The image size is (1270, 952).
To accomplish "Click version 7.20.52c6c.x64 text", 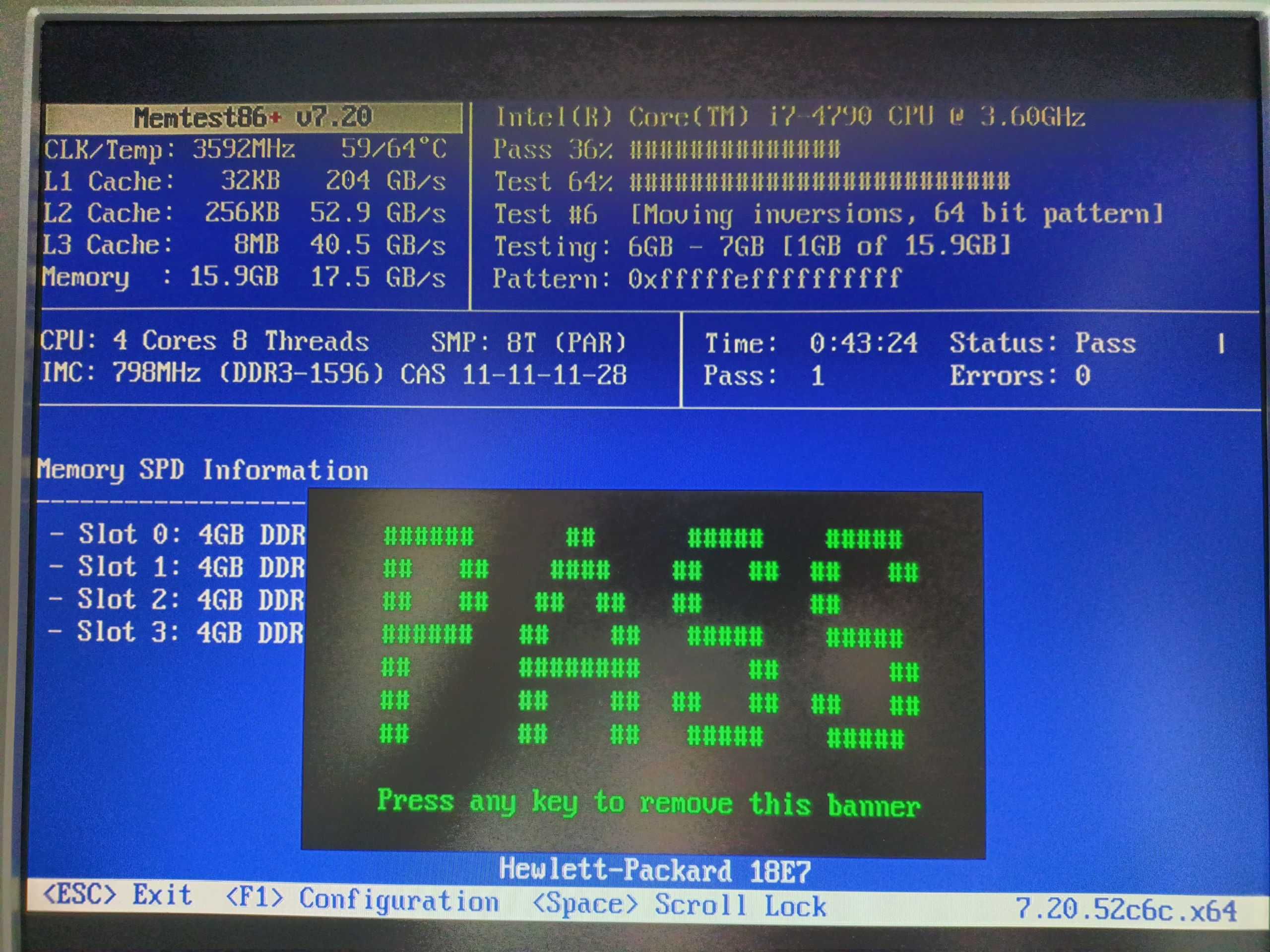I will click(x=1126, y=910).
